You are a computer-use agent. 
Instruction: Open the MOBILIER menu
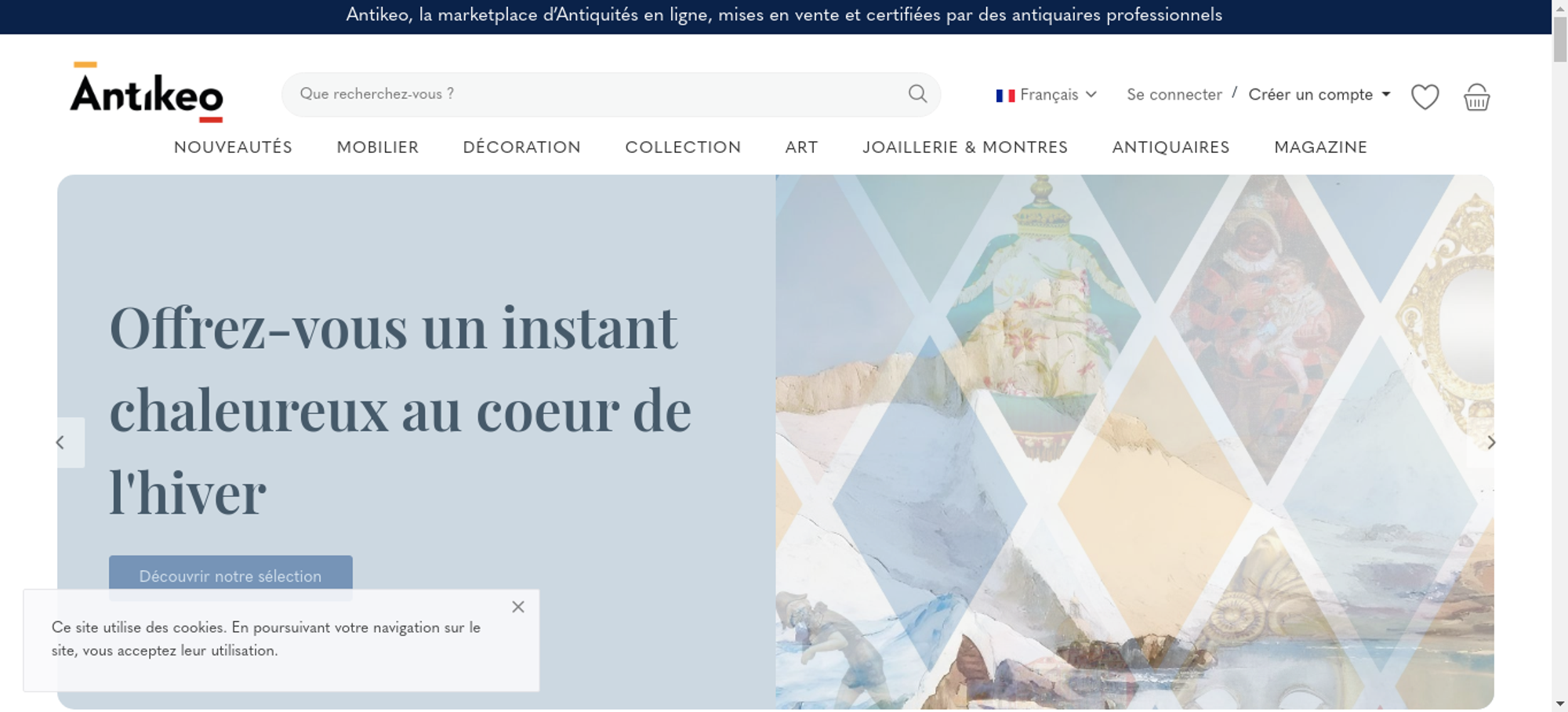[378, 147]
